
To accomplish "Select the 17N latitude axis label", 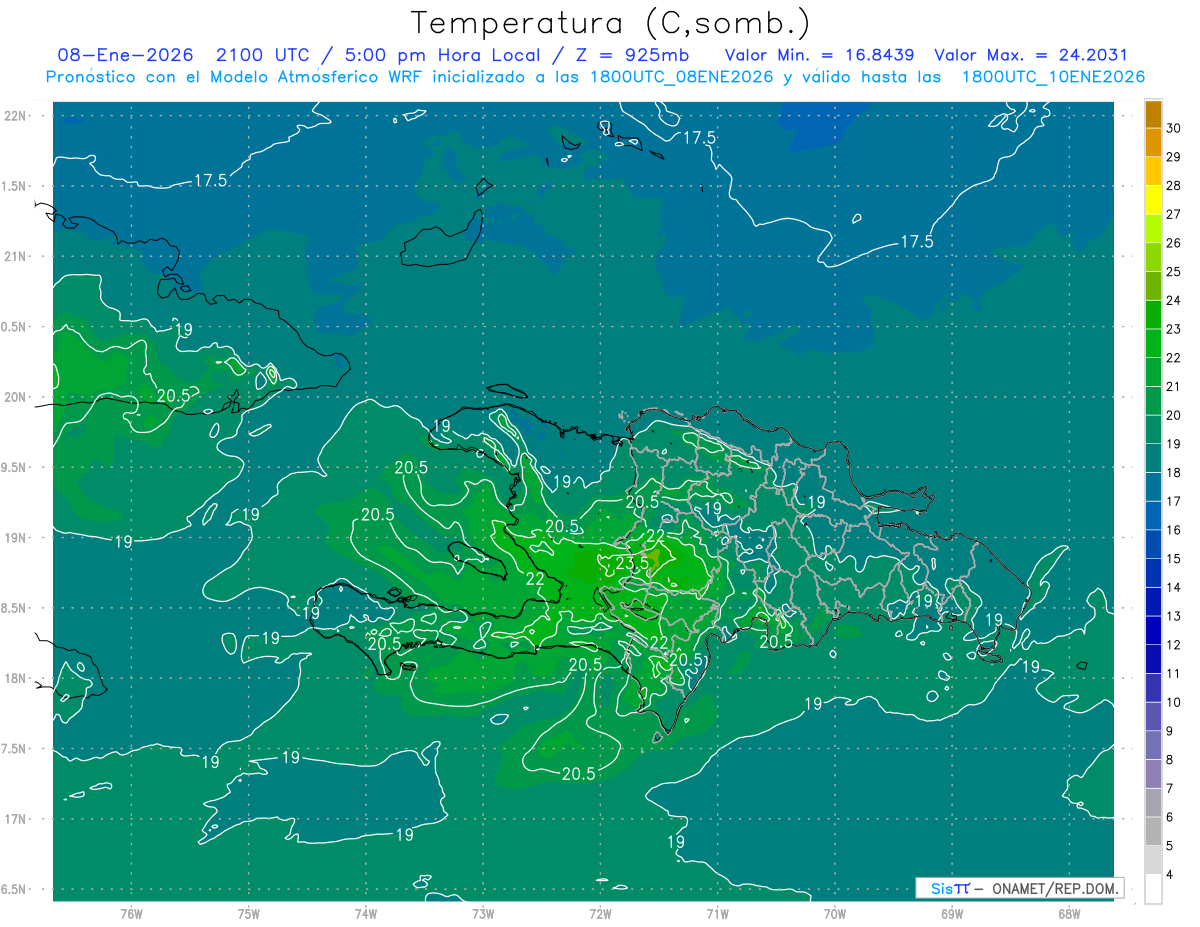I will [x=17, y=819].
